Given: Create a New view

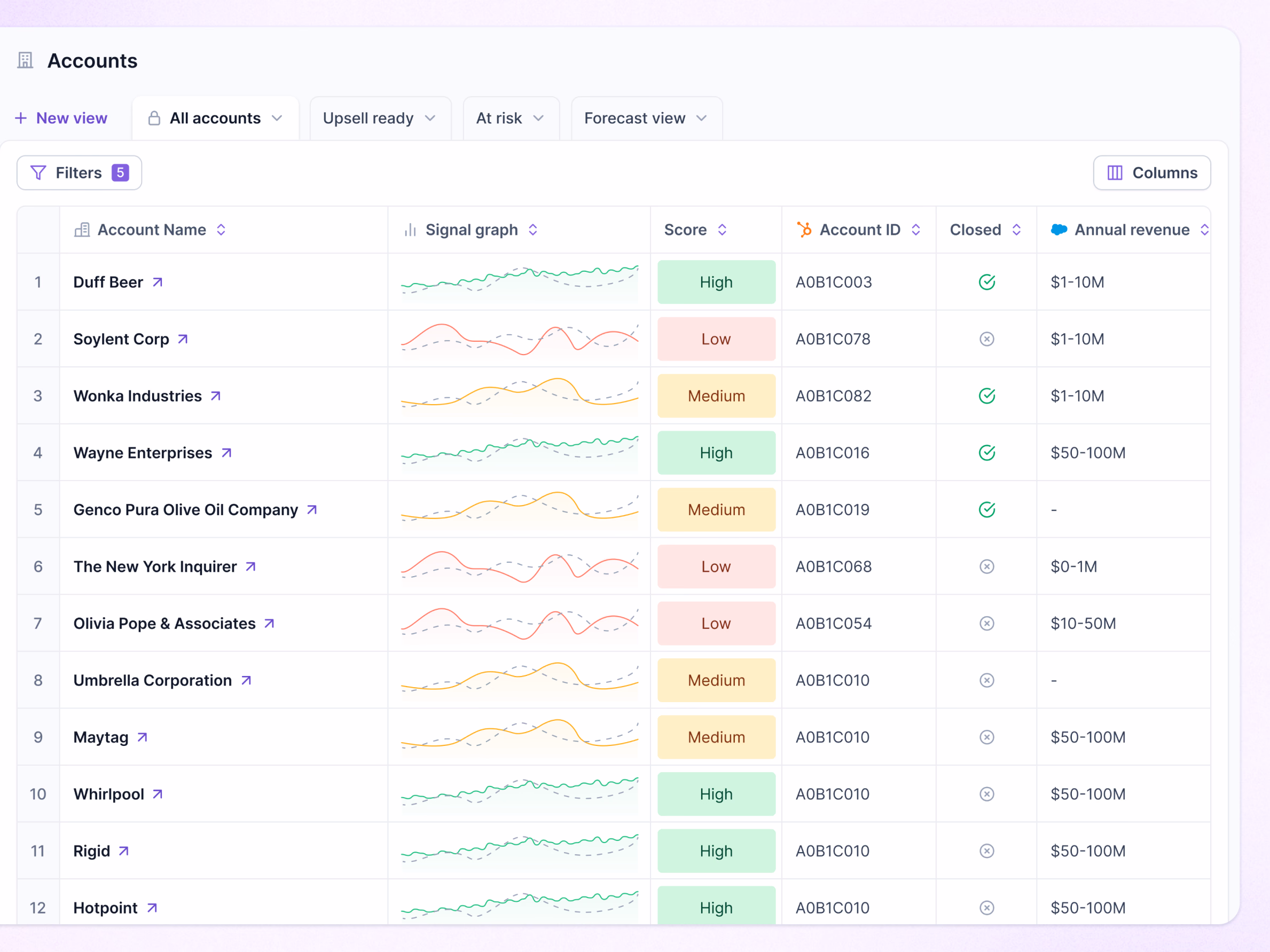Looking at the screenshot, I should point(61,118).
